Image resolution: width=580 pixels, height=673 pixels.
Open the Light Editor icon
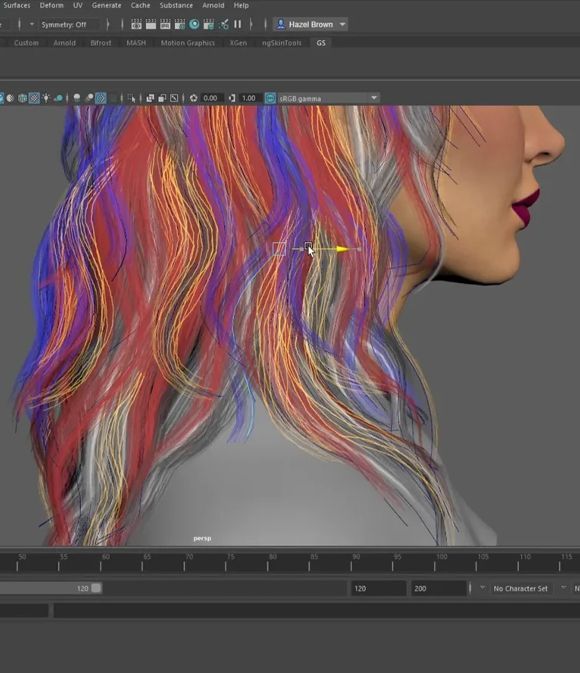223,24
